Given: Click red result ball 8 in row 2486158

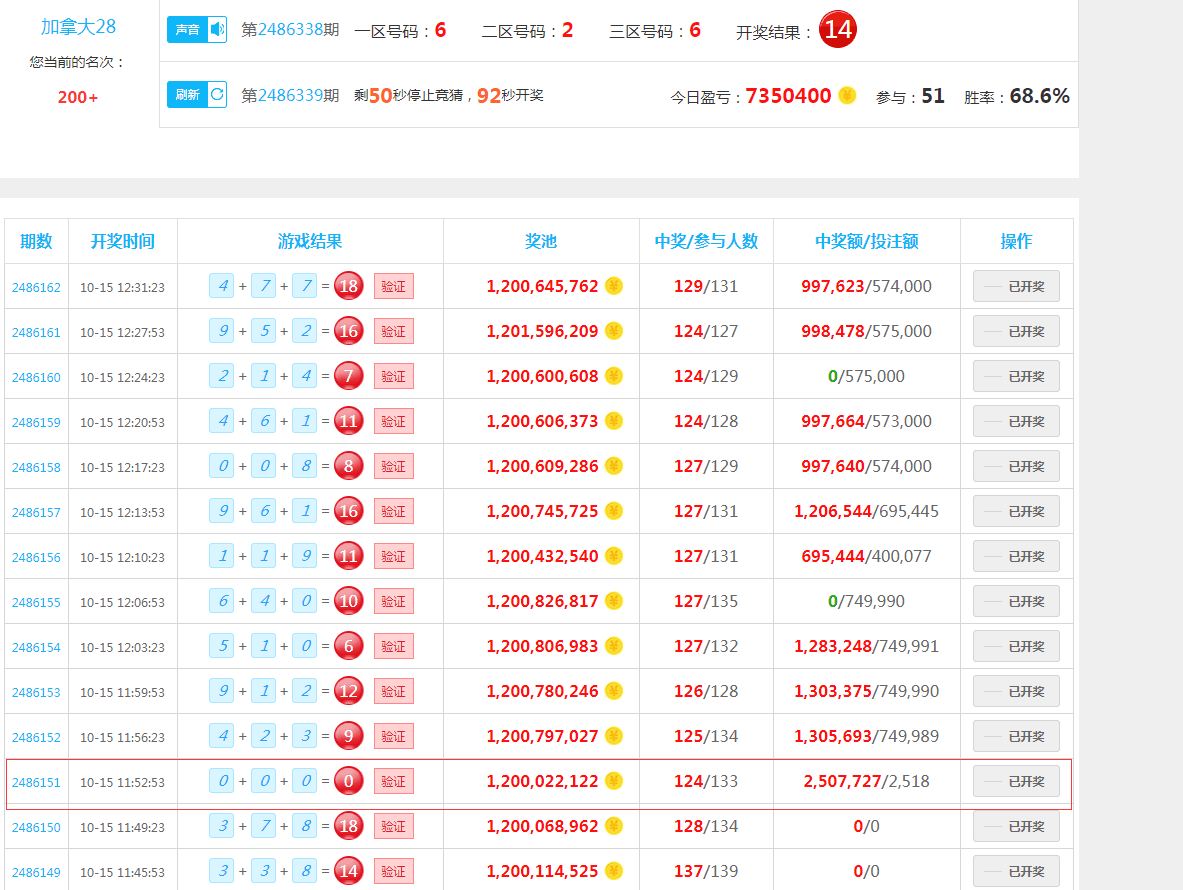Looking at the screenshot, I should [x=349, y=466].
